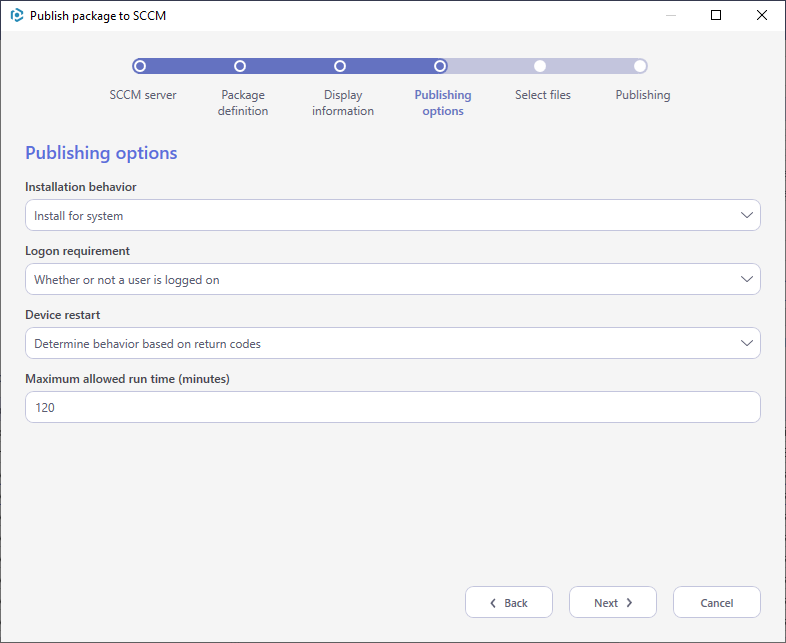This screenshot has width=786, height=643.
Task: Click the Package definition step circle
Action: point(240,66)
